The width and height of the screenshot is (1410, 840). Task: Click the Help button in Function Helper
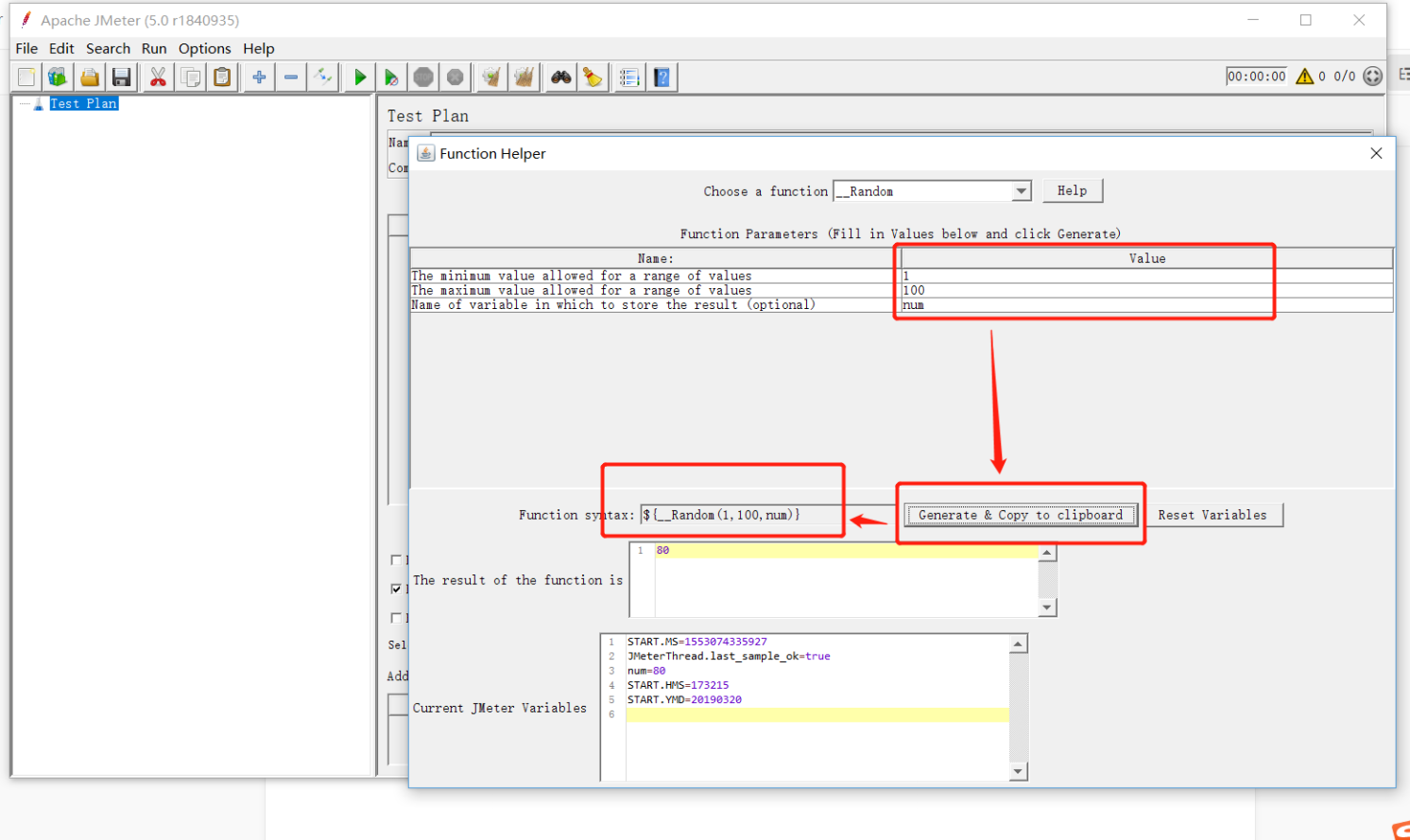pyautogui.click(x=1073, y=191)
